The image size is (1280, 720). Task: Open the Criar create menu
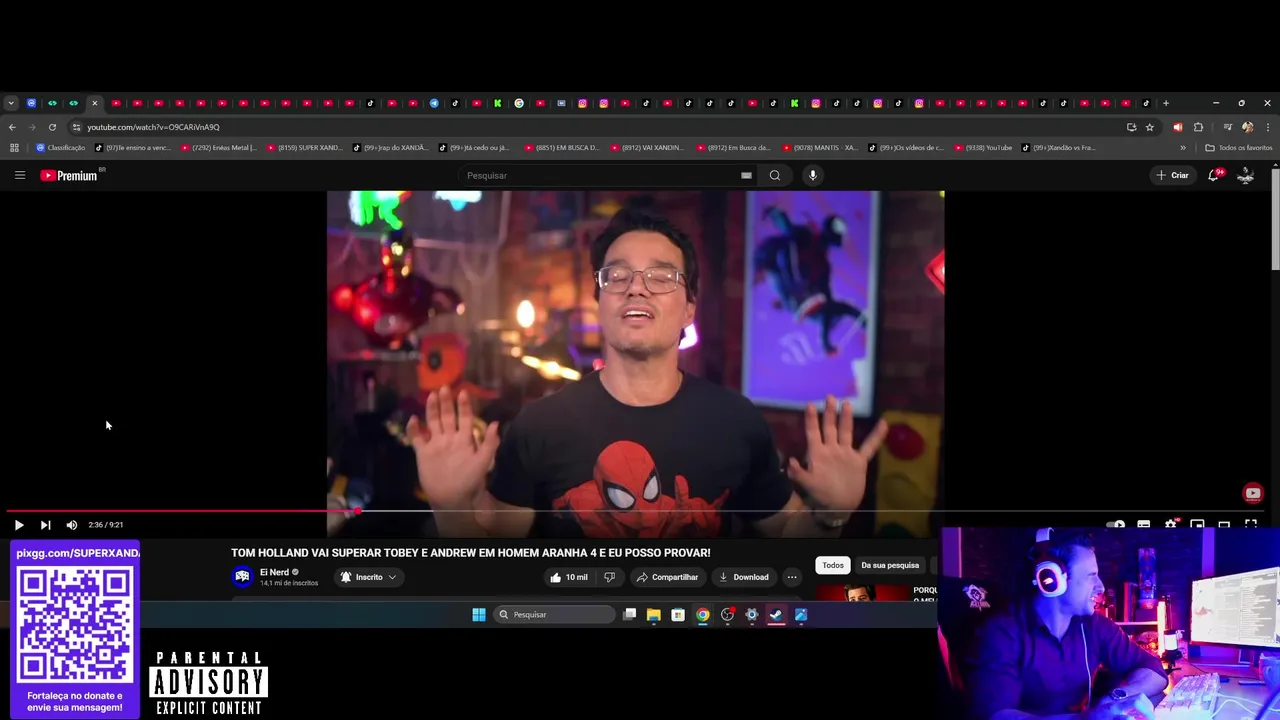tap(1172, 175)
